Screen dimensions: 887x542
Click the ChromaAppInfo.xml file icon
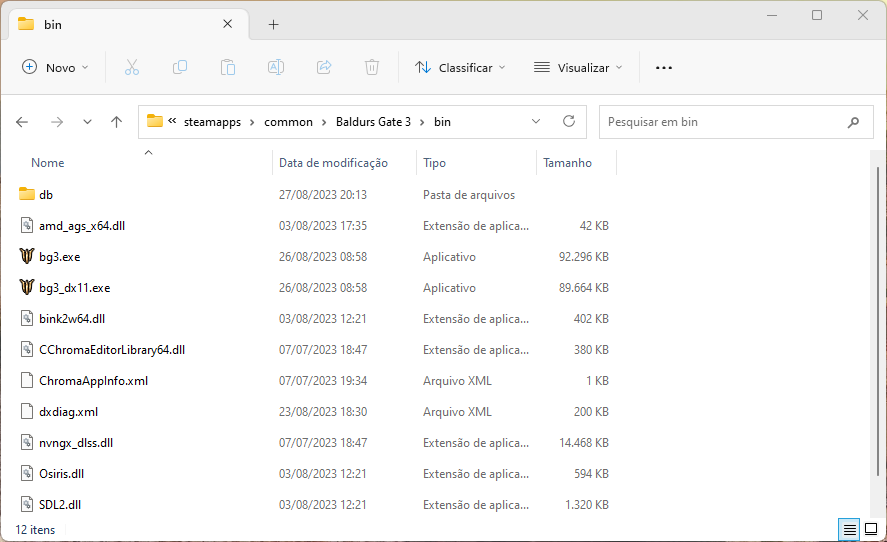coord(27,380)
